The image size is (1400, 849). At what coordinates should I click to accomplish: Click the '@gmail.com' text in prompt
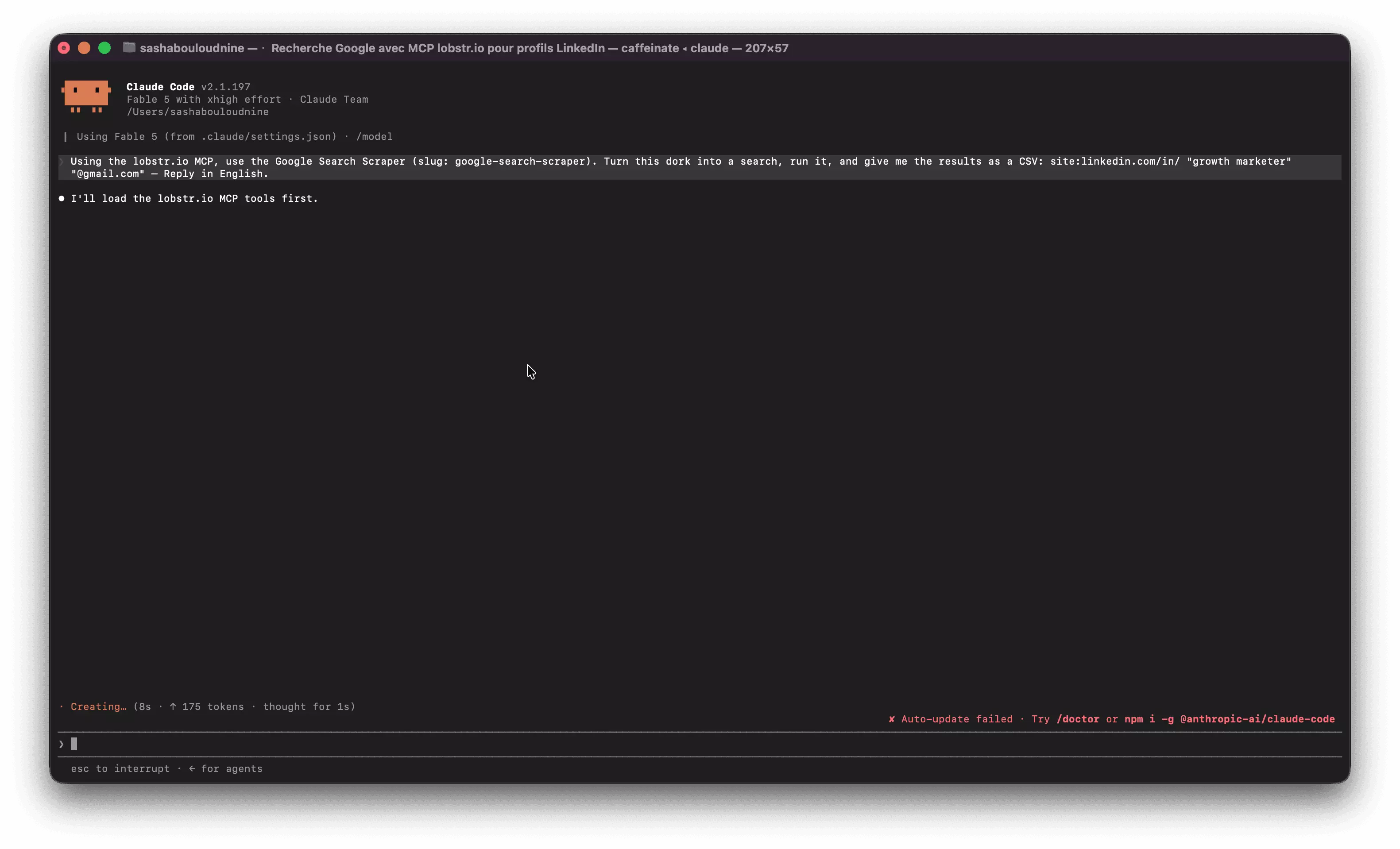[x=108, y=174]
